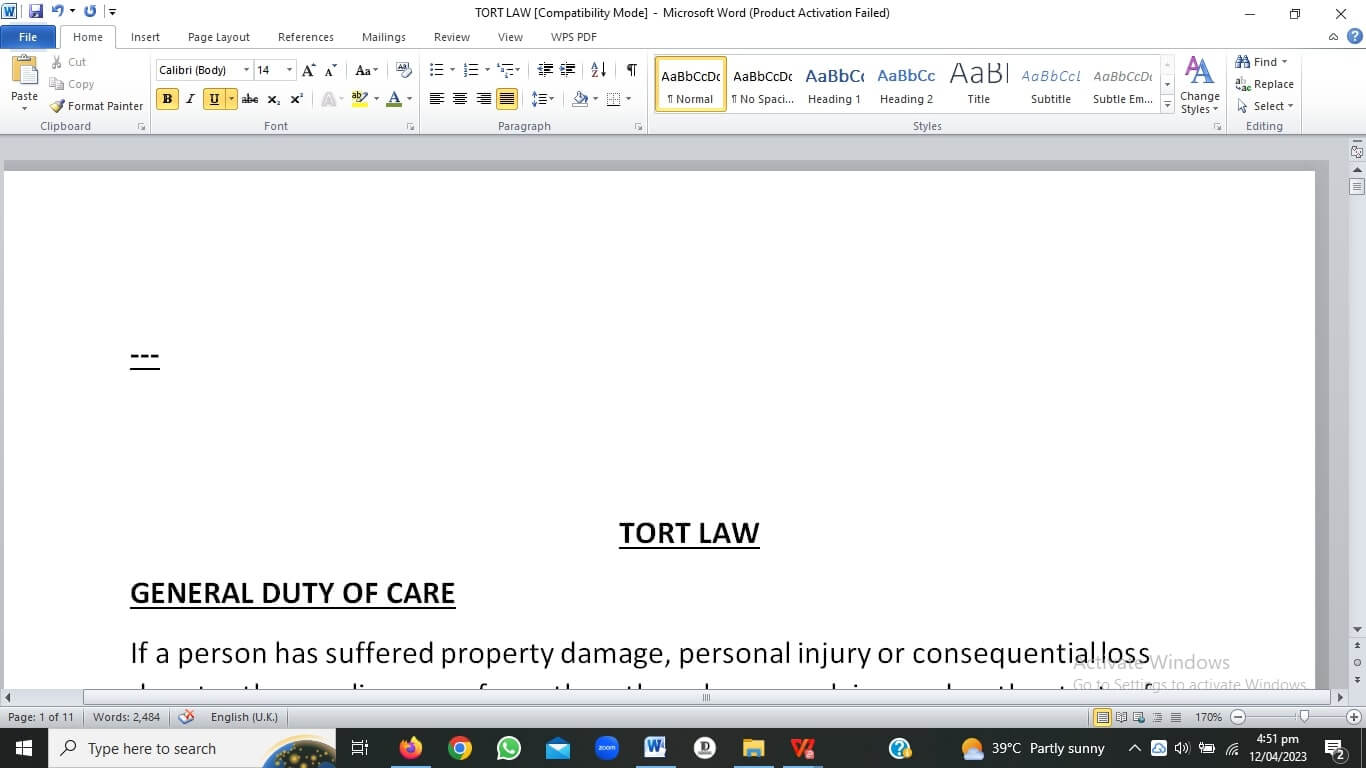Open the Change Styles dropdown

point(1199,85)
